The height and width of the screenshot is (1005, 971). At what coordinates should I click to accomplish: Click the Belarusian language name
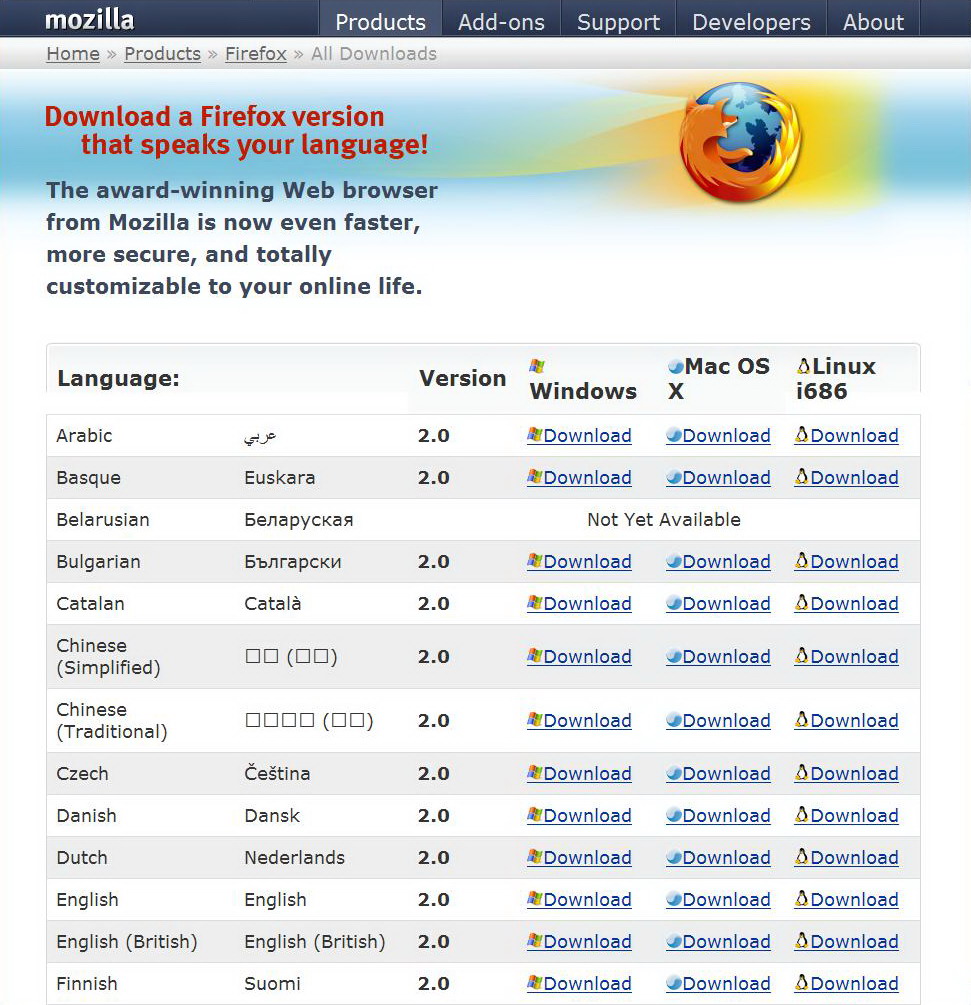(x=103, y=519)
